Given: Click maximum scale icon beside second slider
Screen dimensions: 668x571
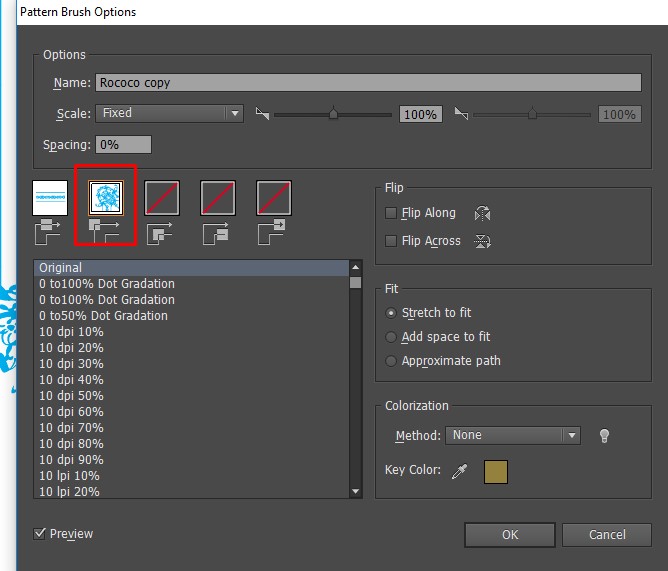Looking at the screenshot, I should point(461,114).
